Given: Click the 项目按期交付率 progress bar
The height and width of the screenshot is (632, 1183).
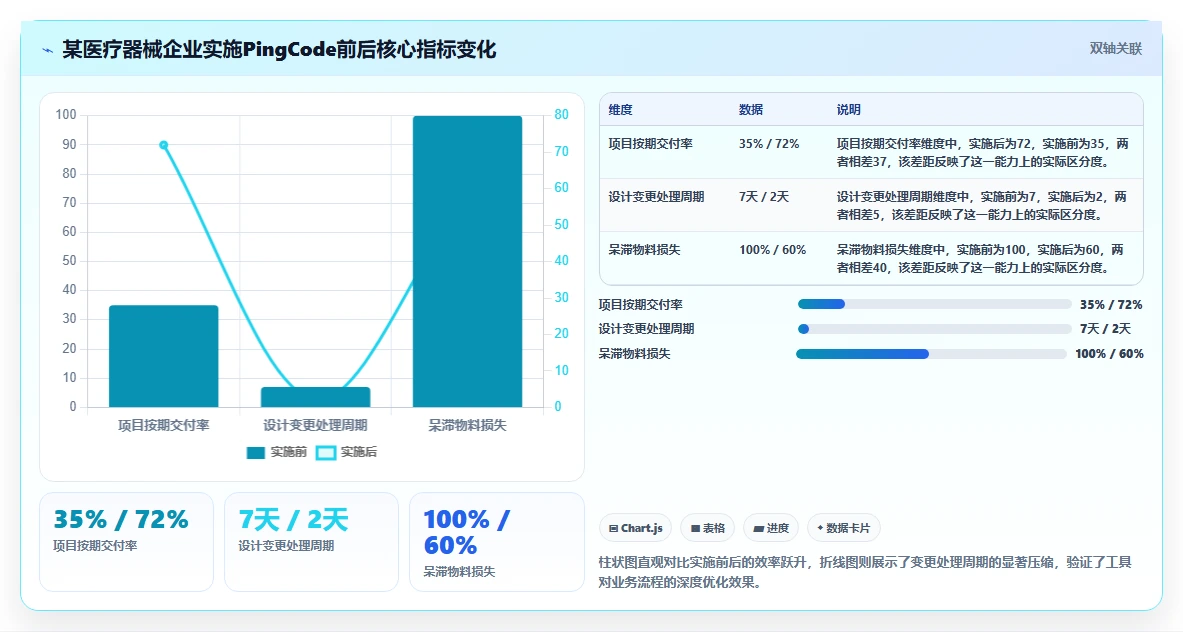Looking at the screenshot, I should 934,305.
